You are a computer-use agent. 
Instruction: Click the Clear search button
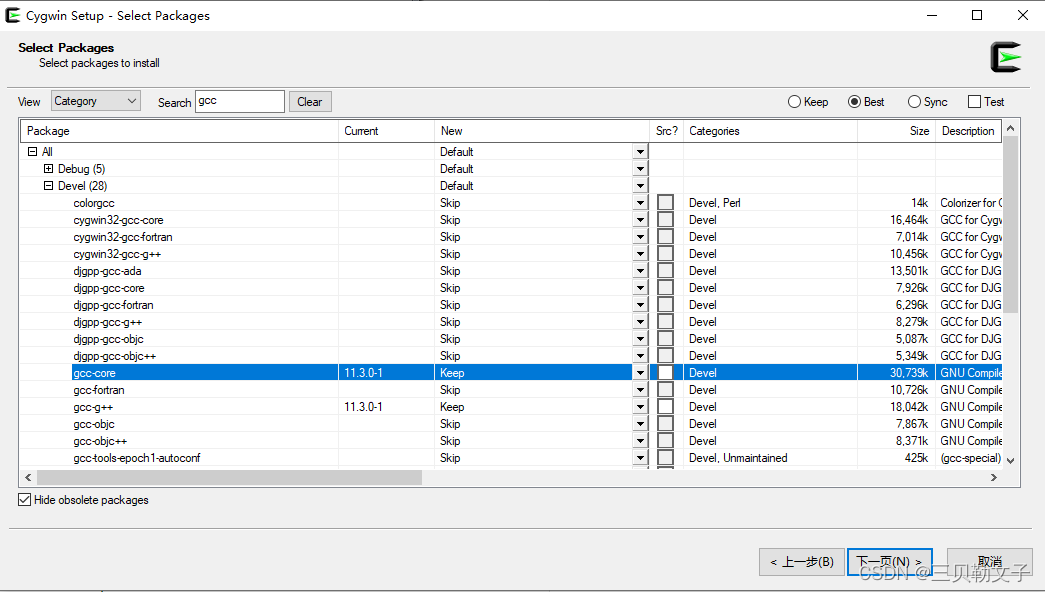310,101
